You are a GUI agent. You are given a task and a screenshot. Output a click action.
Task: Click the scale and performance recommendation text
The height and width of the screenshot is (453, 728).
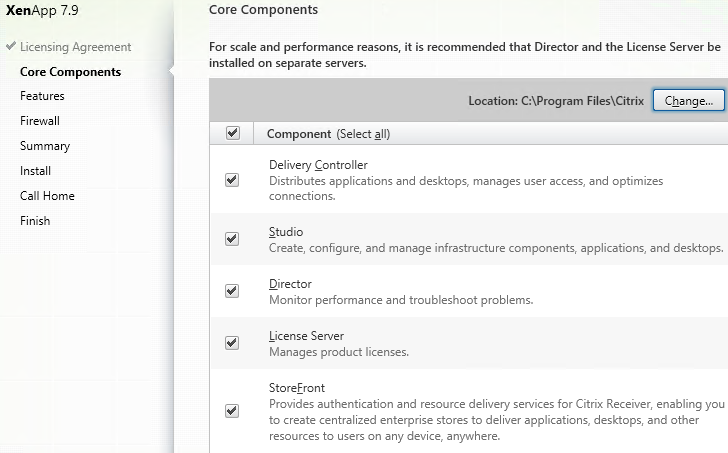tap(465, 55)
